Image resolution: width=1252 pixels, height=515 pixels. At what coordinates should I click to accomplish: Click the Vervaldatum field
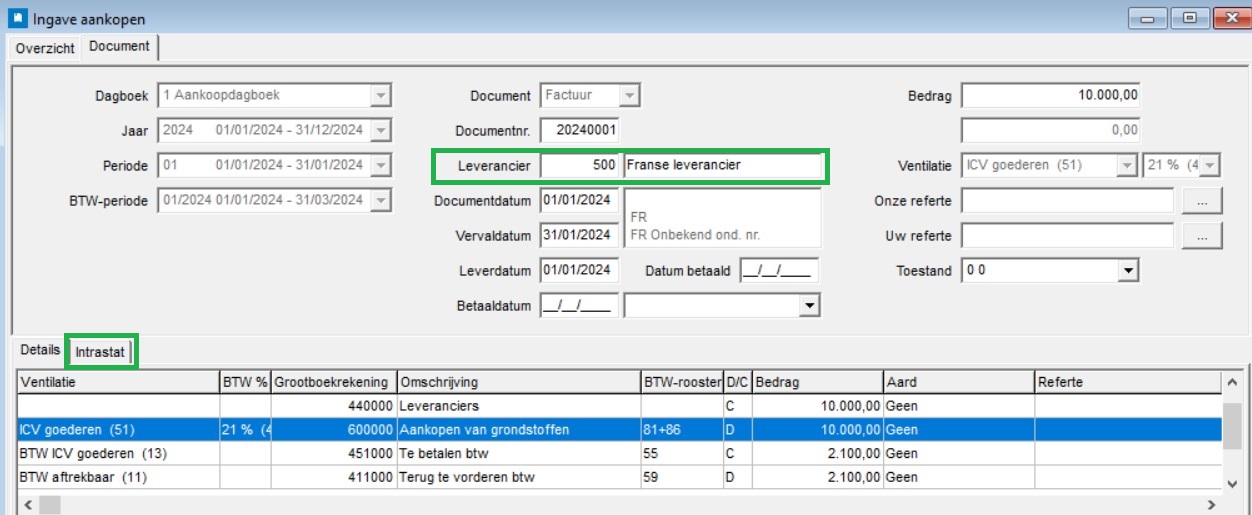click(x=579, y=236)
